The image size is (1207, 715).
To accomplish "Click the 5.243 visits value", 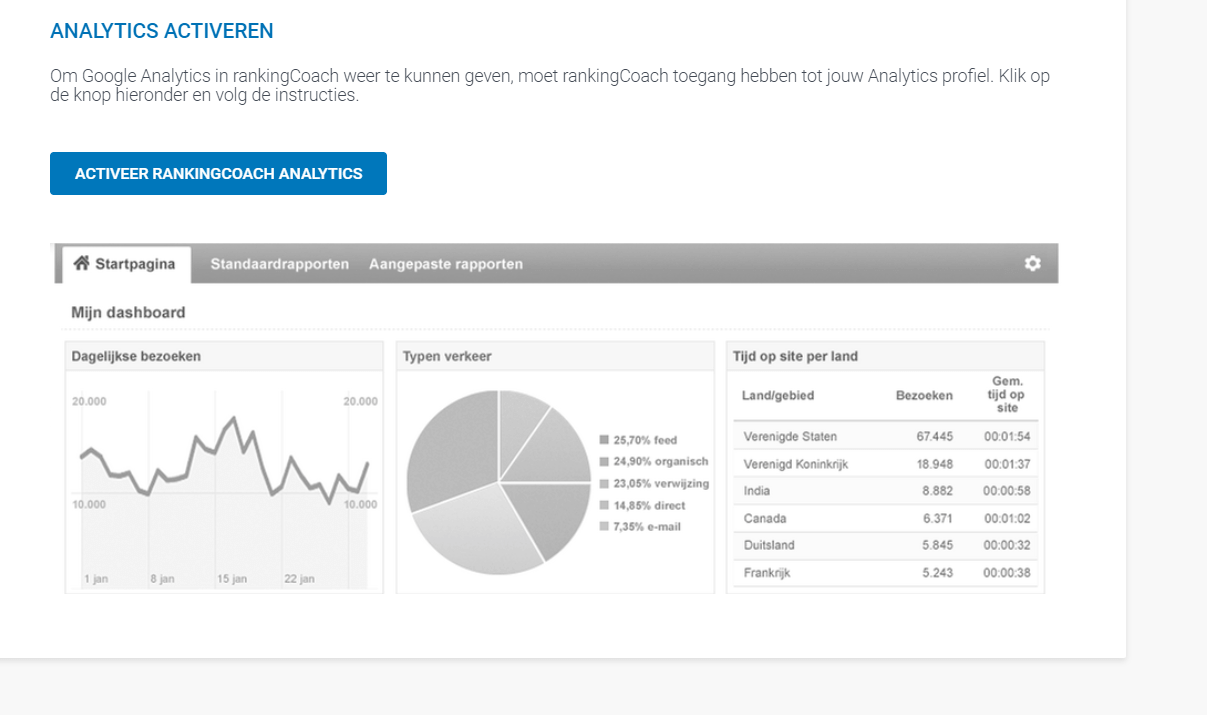I will 937,573.
